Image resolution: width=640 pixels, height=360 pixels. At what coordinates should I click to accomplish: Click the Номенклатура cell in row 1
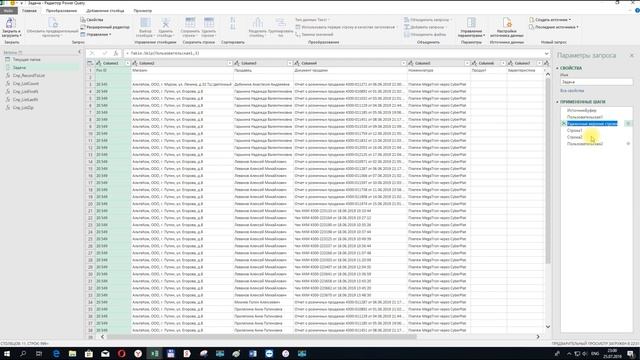click(x=439, y=70)
